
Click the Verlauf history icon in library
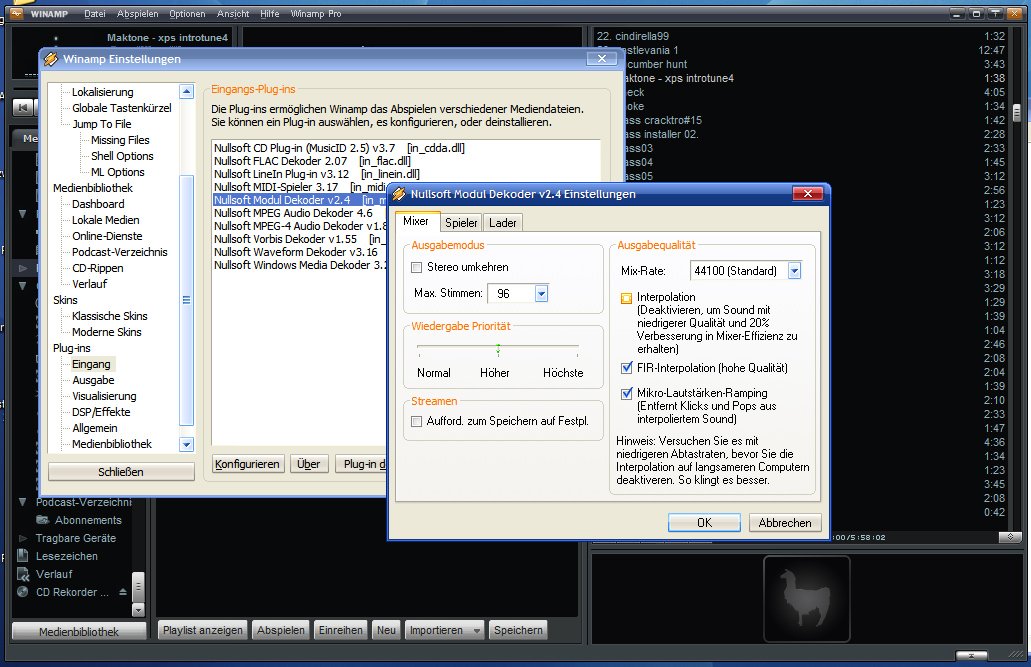coord(23,574)
